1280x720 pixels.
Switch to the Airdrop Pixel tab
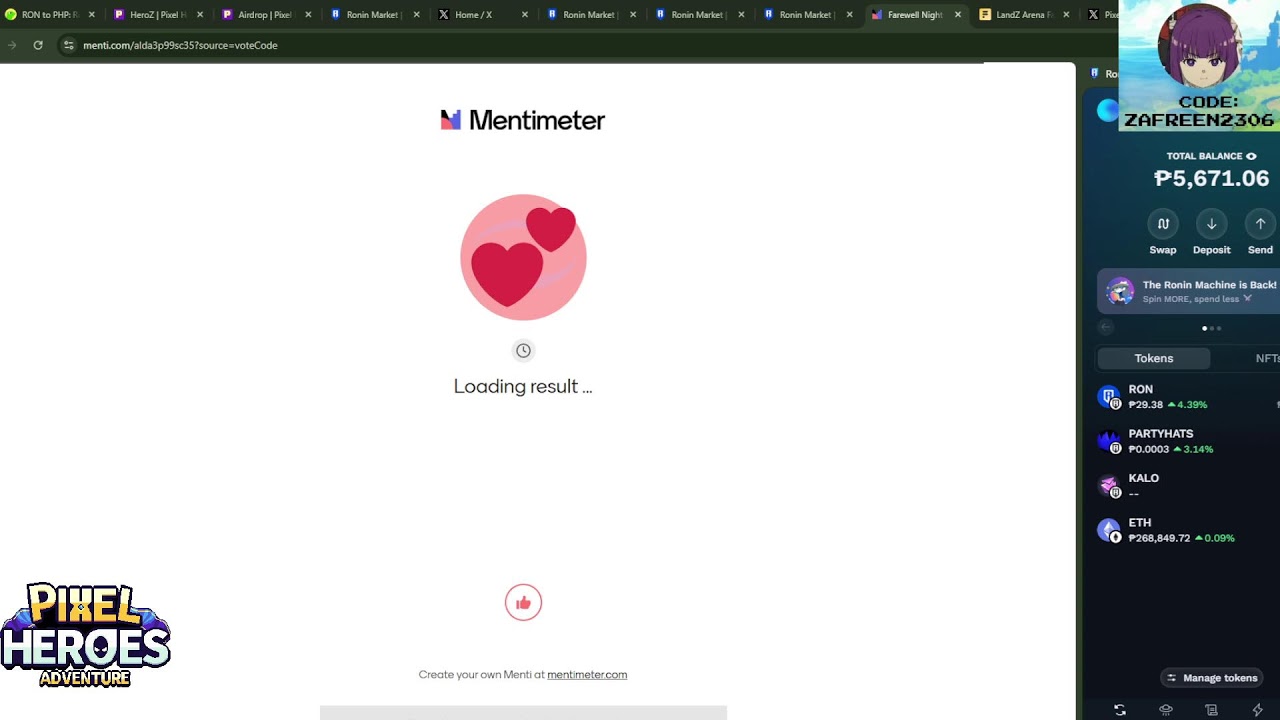(266, 15)
